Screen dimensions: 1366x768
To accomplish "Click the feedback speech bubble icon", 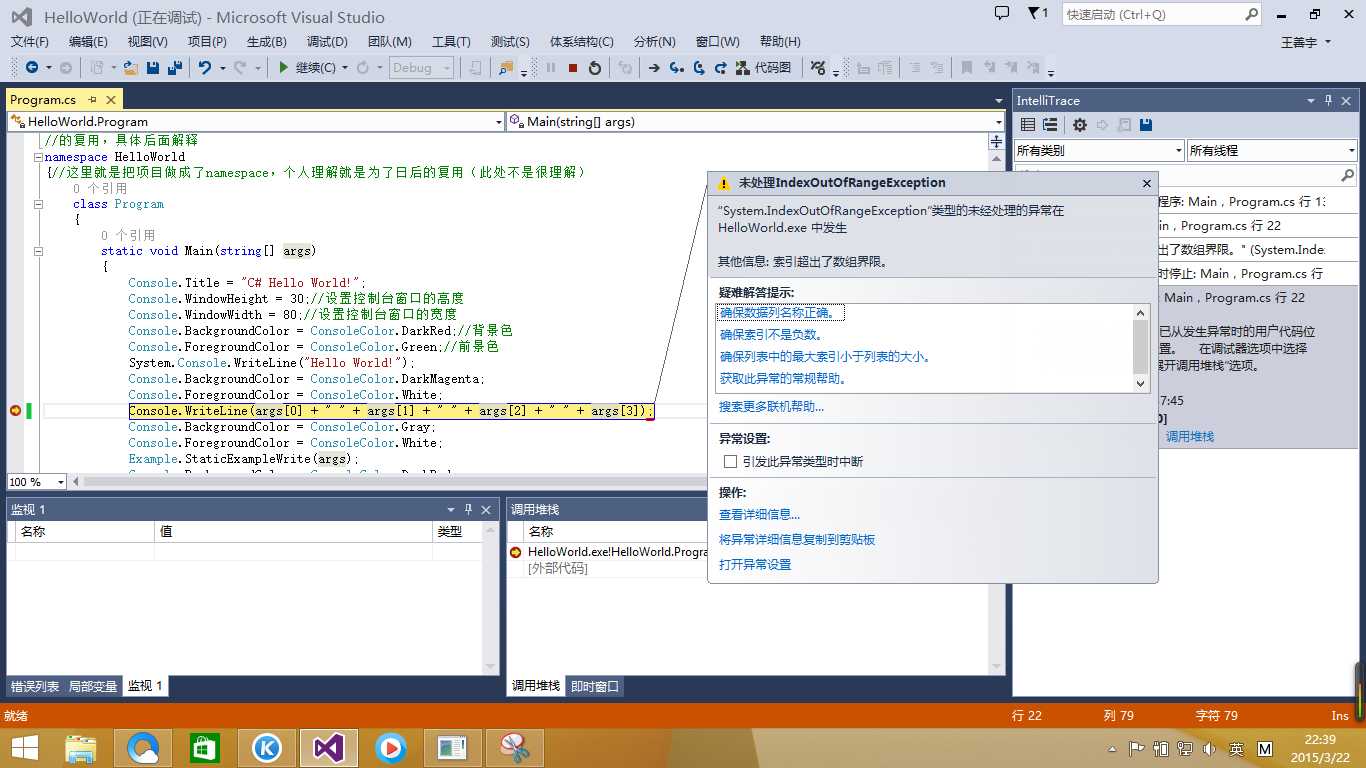I will pyautogui.click(x=1002, y=13).
